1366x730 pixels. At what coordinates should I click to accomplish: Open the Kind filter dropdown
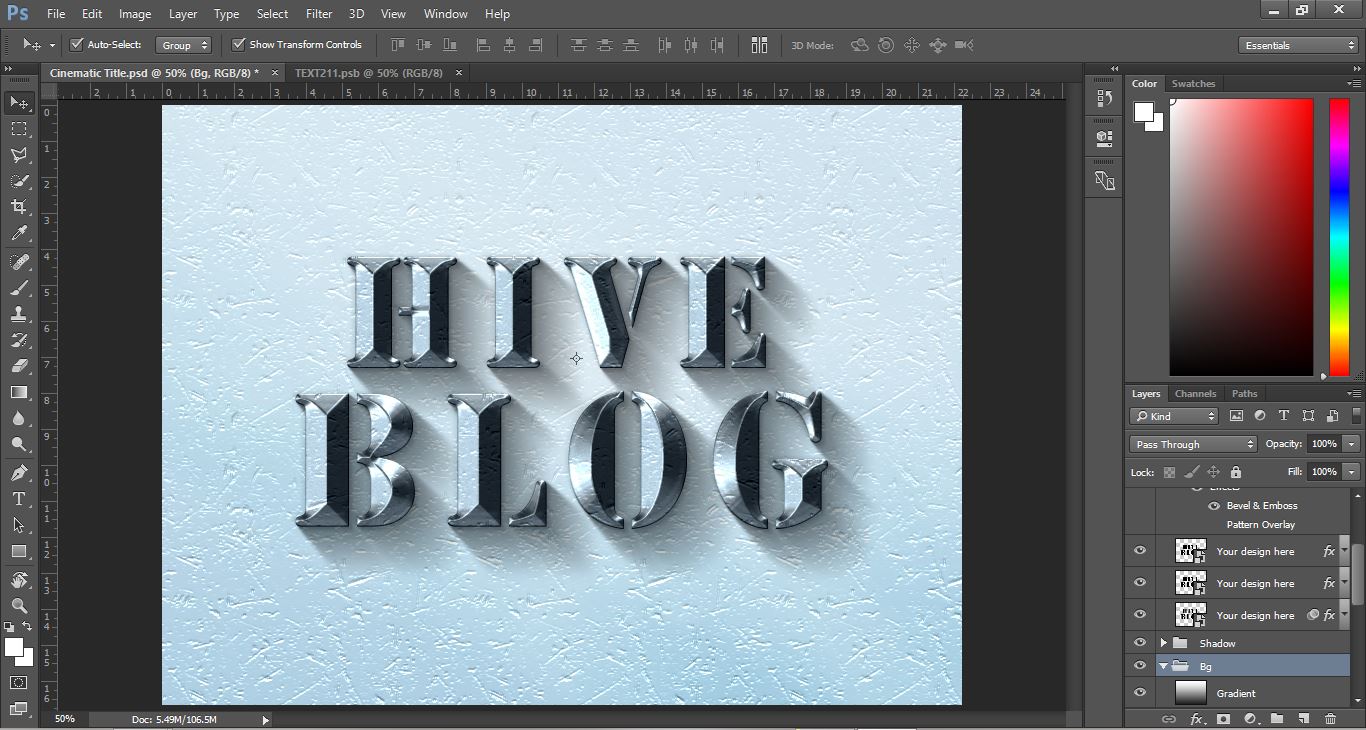pos(1174,416)
